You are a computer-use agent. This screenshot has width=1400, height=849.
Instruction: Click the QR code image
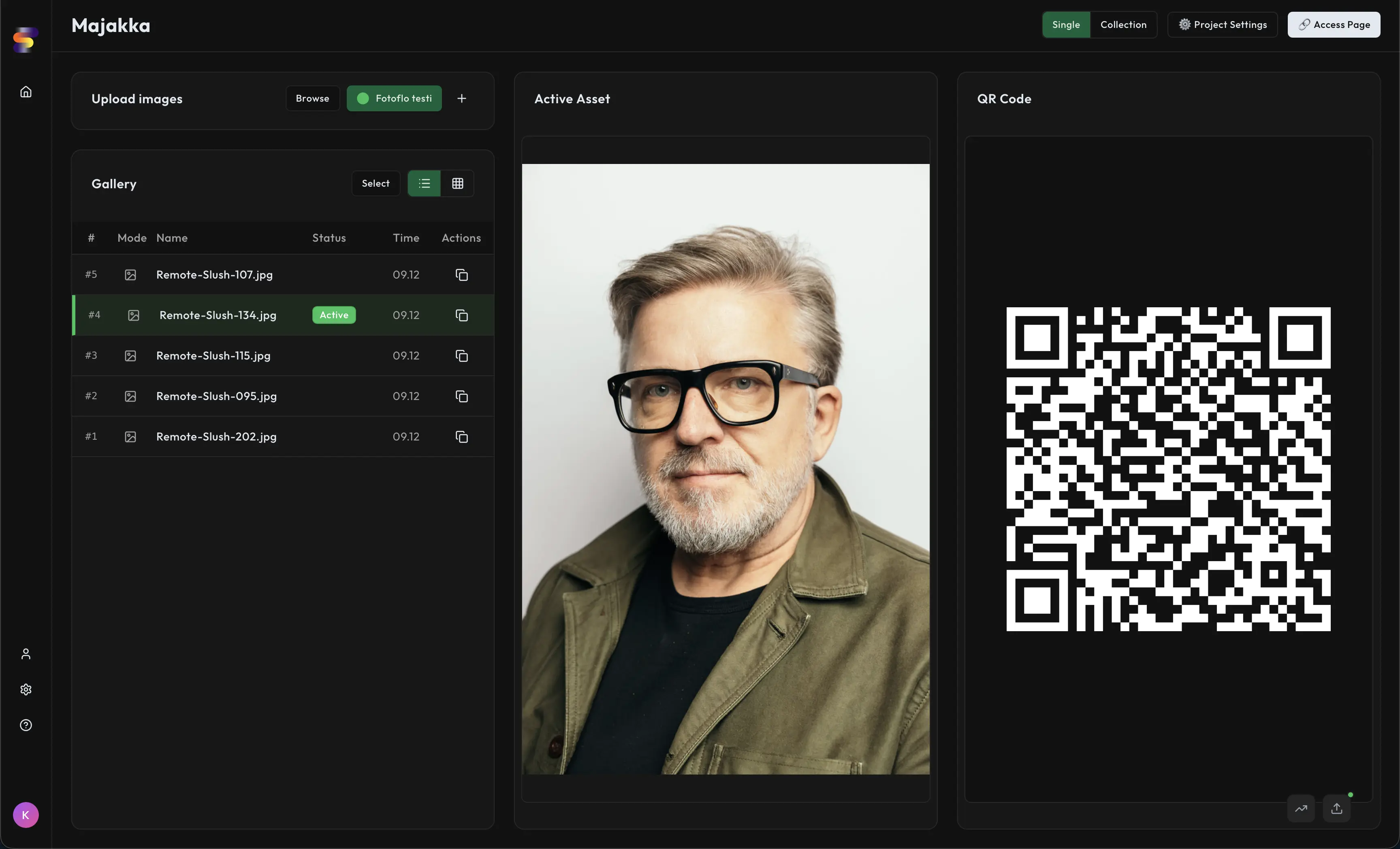[1168, 469]
